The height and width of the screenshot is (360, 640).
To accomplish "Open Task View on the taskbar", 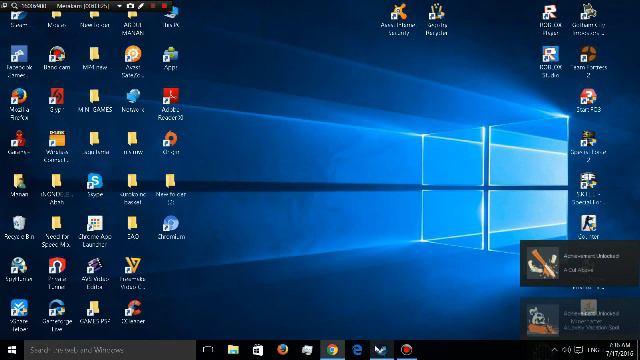I will pos(208,350).
